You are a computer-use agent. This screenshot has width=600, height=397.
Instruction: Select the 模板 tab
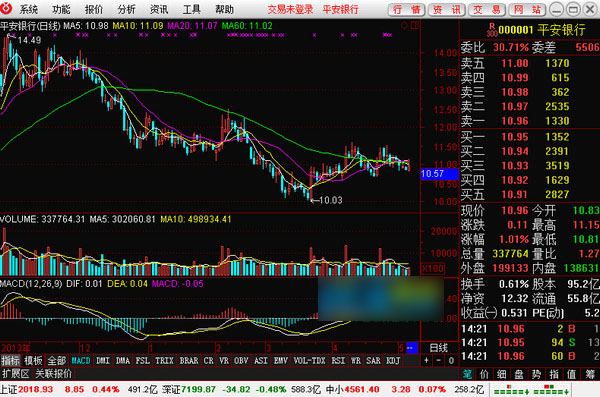pos(34,361)
